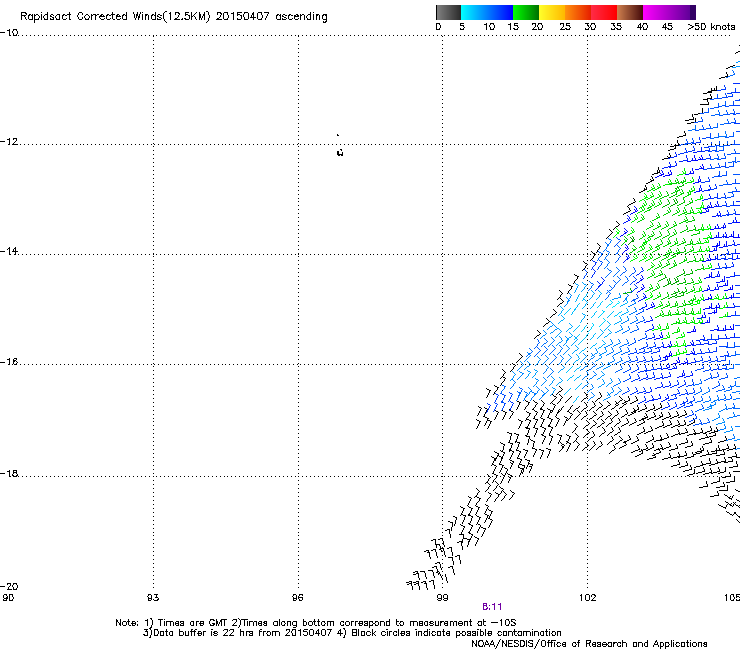
Task: Click the red 30-35 knots legend segment
Action: pos(604,12)
